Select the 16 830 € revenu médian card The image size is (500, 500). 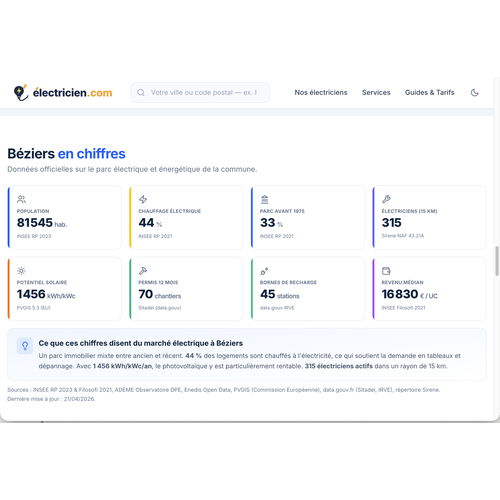(x=429, y=289)
